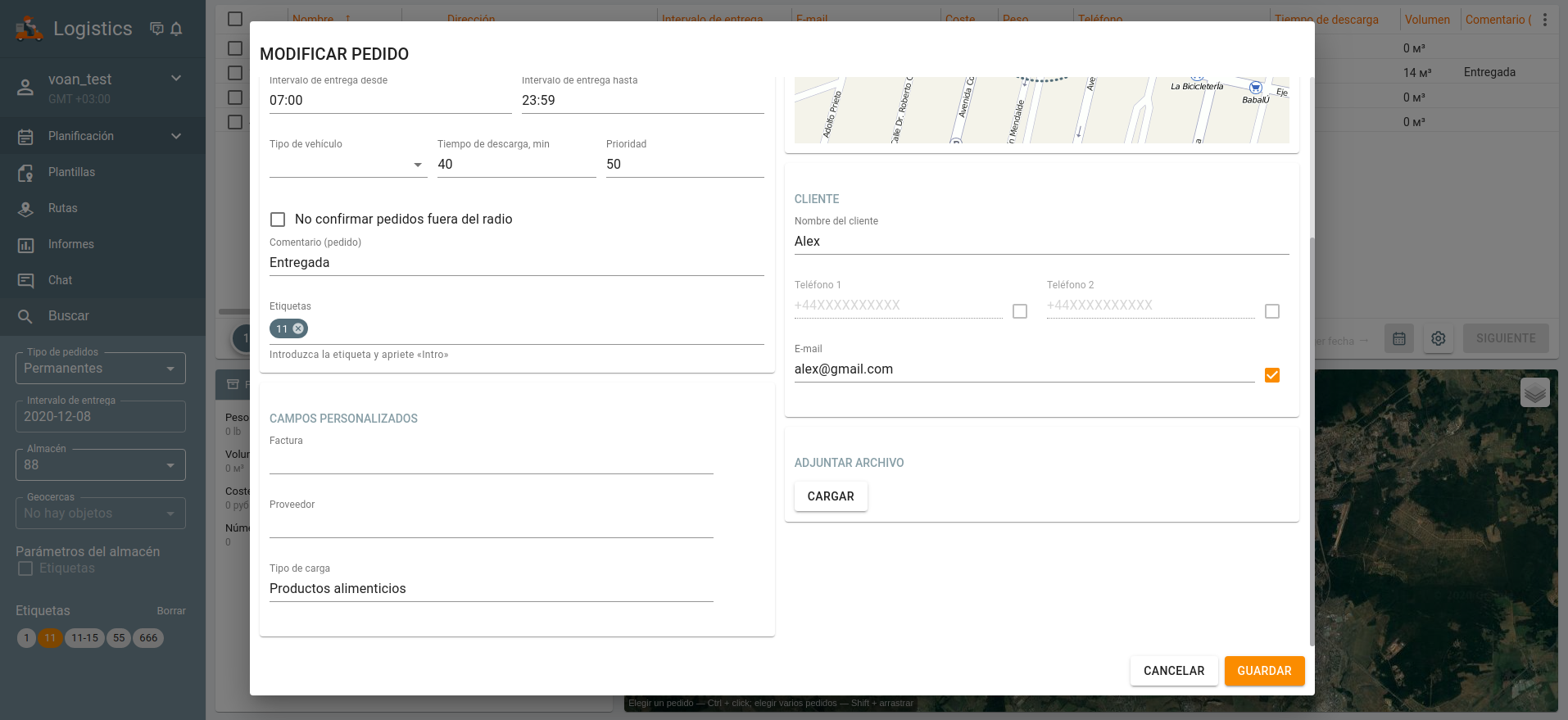Click the Logistics logo icon
The image size is (1568, 720).
tap(29, 29)
